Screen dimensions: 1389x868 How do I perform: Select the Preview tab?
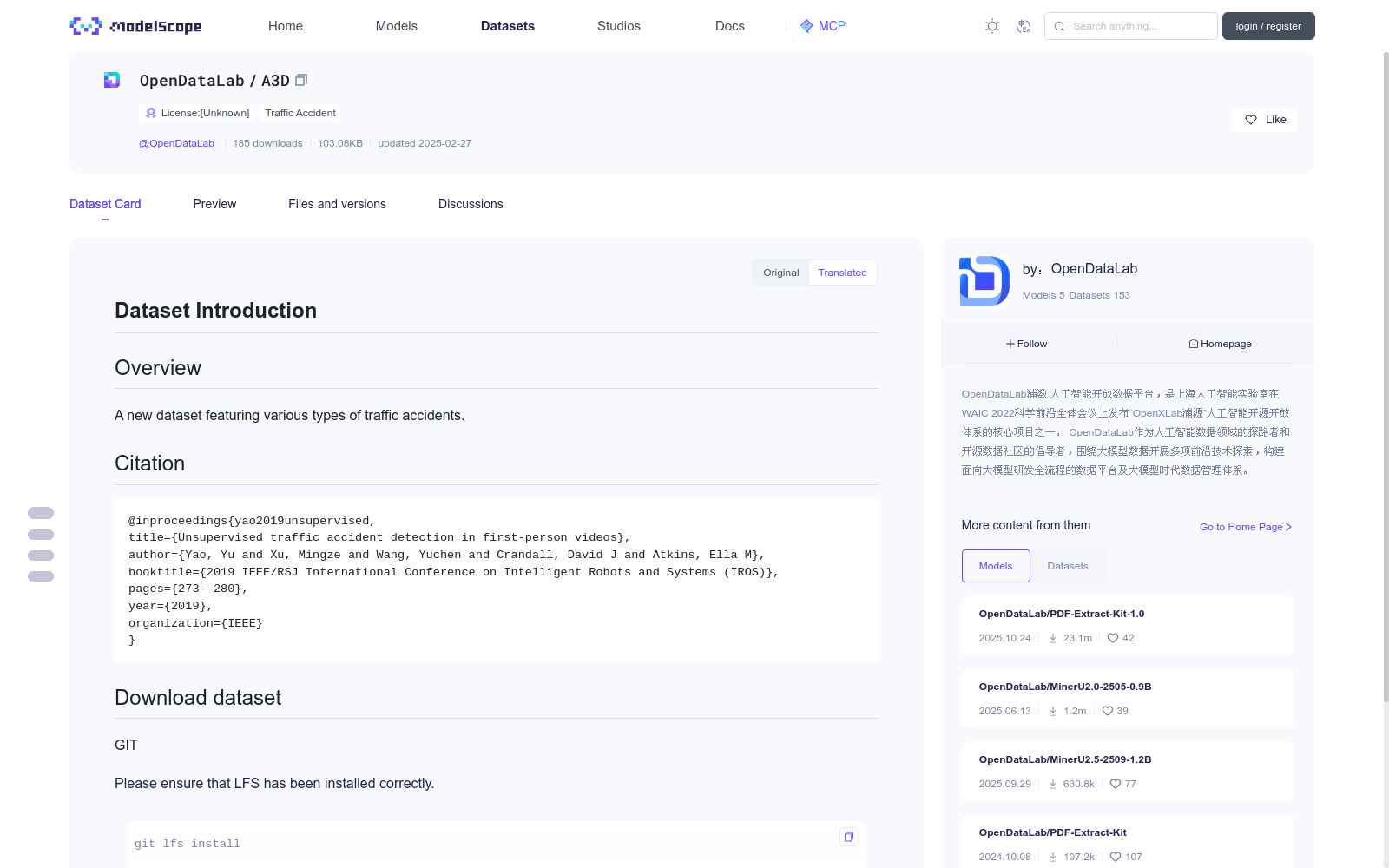(x=214, y=204)
